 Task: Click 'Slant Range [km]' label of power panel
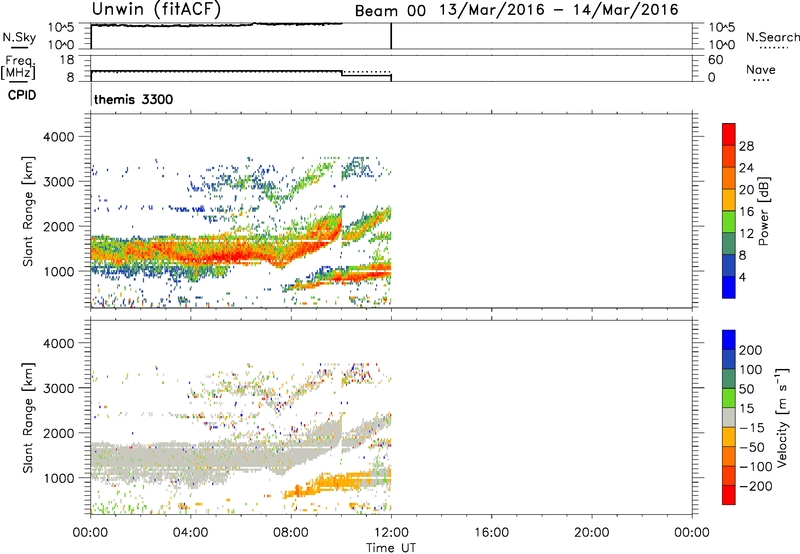tap(28, 211)
